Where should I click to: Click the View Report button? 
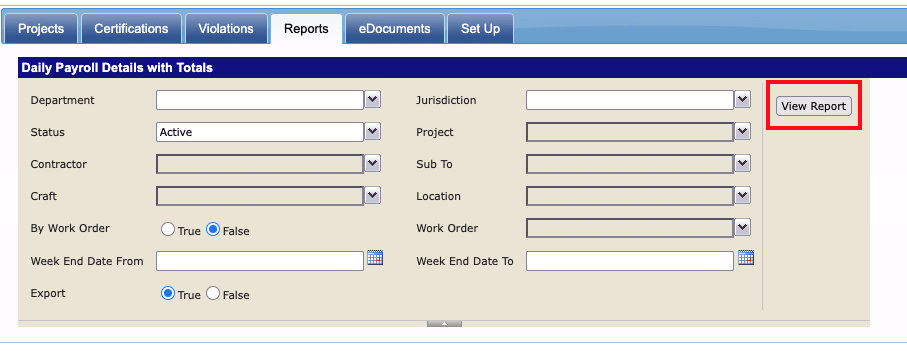coord(814,106)
